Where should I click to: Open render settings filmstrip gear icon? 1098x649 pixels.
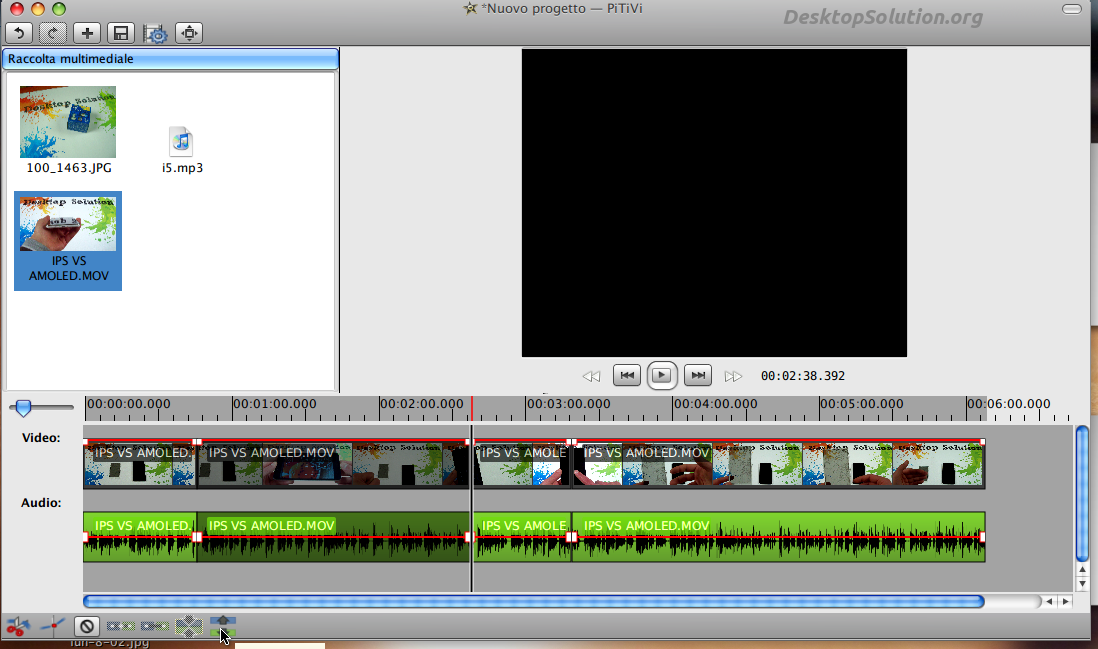point(155,33)
